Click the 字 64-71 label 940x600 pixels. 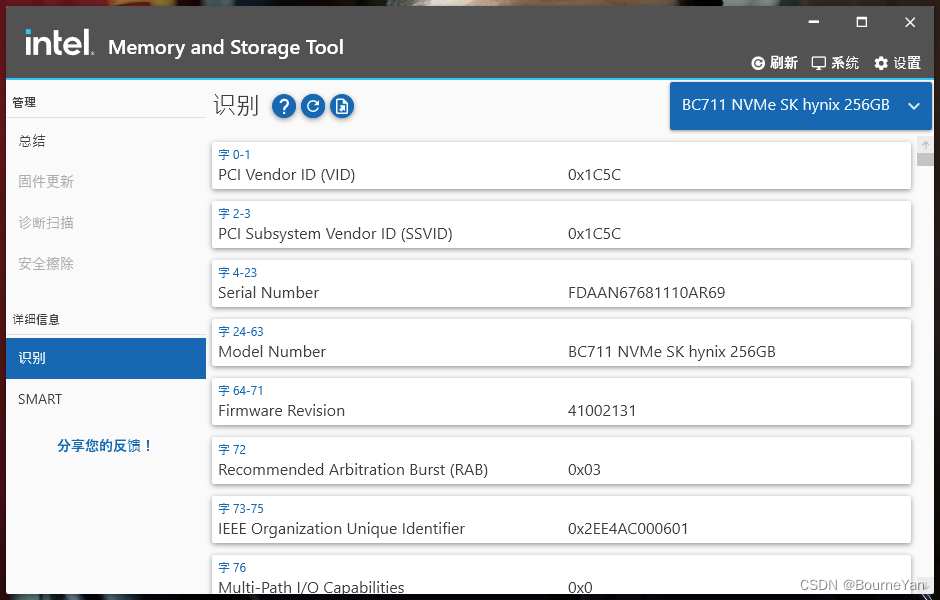pyautogui.click(x=240, y=391)
